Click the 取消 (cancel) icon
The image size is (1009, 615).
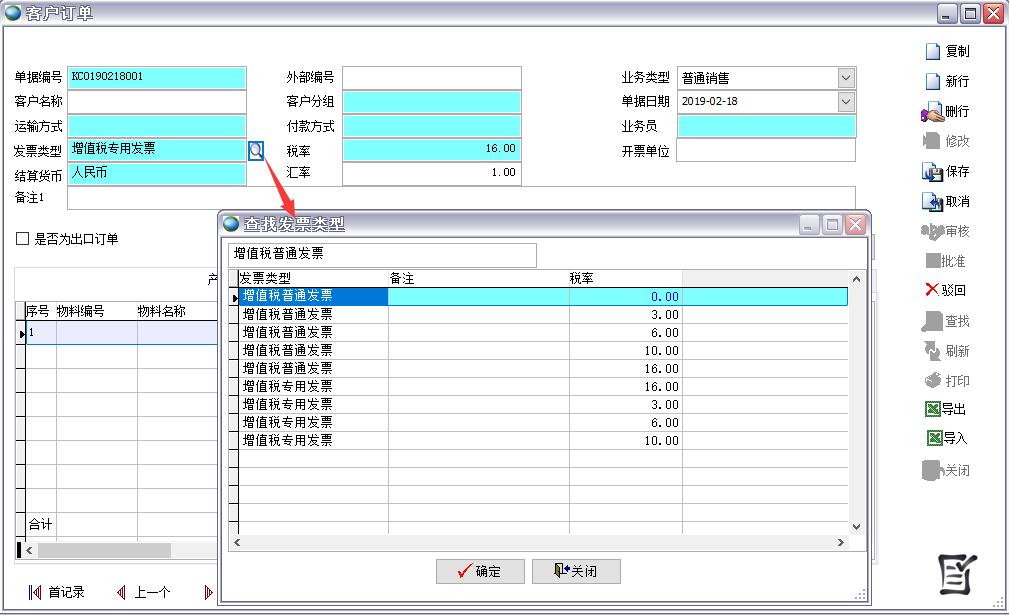(x=932, y=201)
